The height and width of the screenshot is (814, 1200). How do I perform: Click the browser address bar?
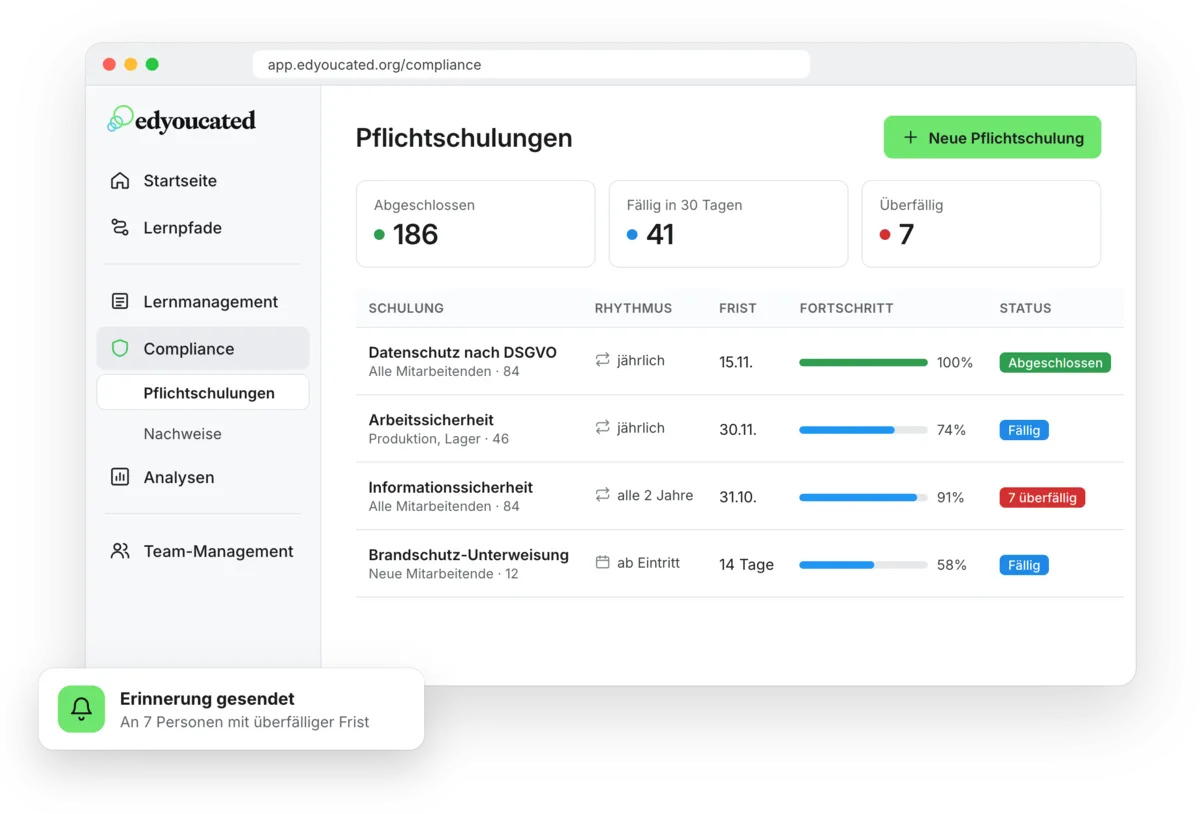point(531,65)
